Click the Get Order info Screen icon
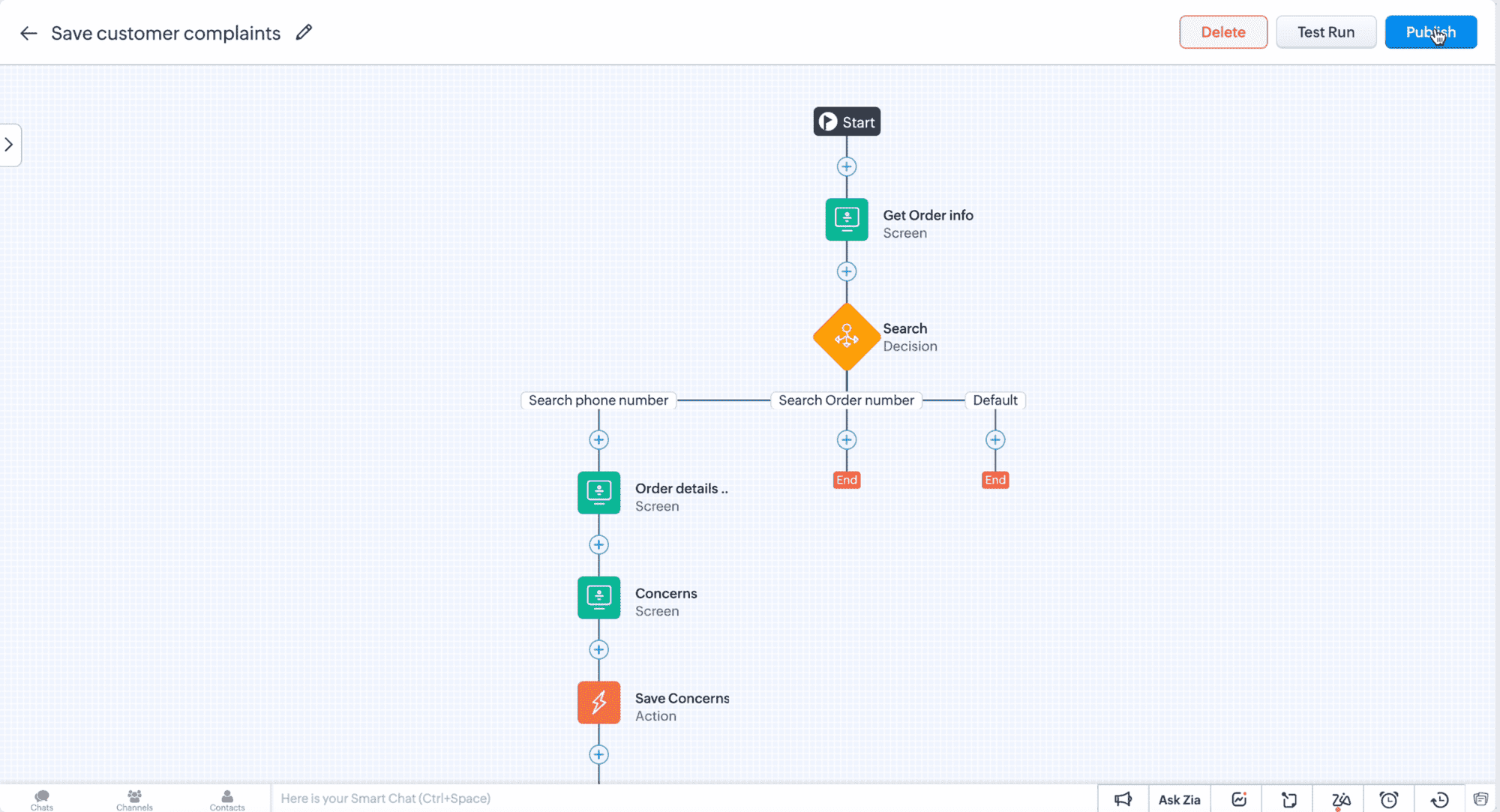The width and height of the screenshot is (1500, 812). [x=847, y=218]
